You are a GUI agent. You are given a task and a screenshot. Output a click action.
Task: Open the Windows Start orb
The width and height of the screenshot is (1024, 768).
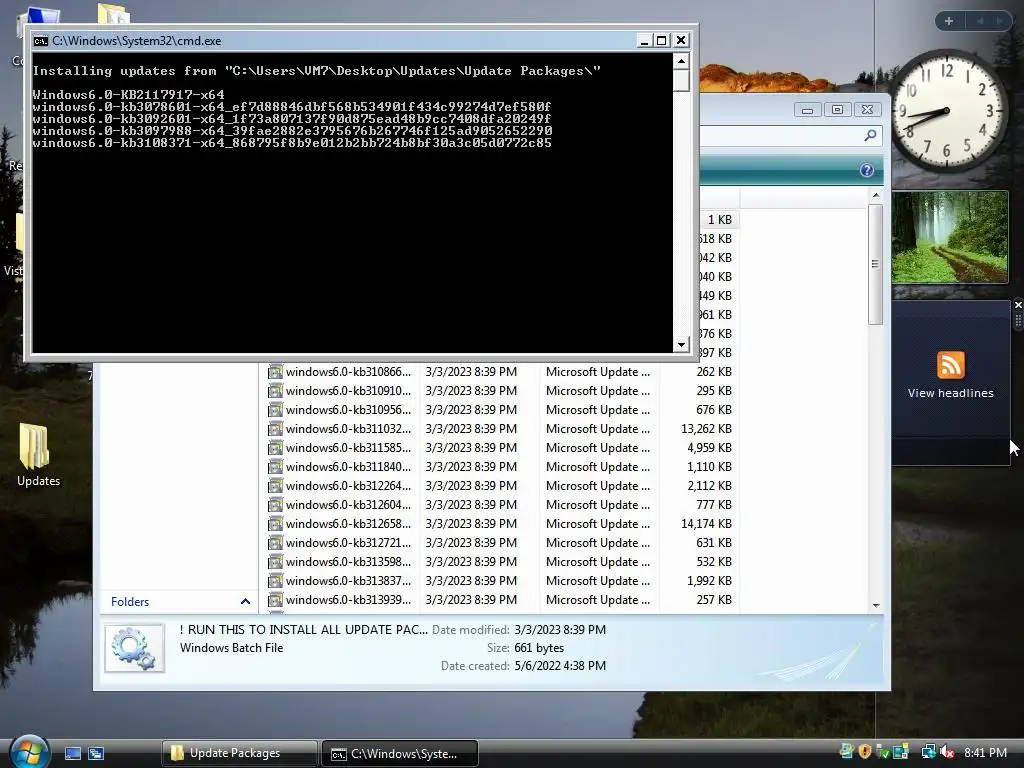click(30, 752)
